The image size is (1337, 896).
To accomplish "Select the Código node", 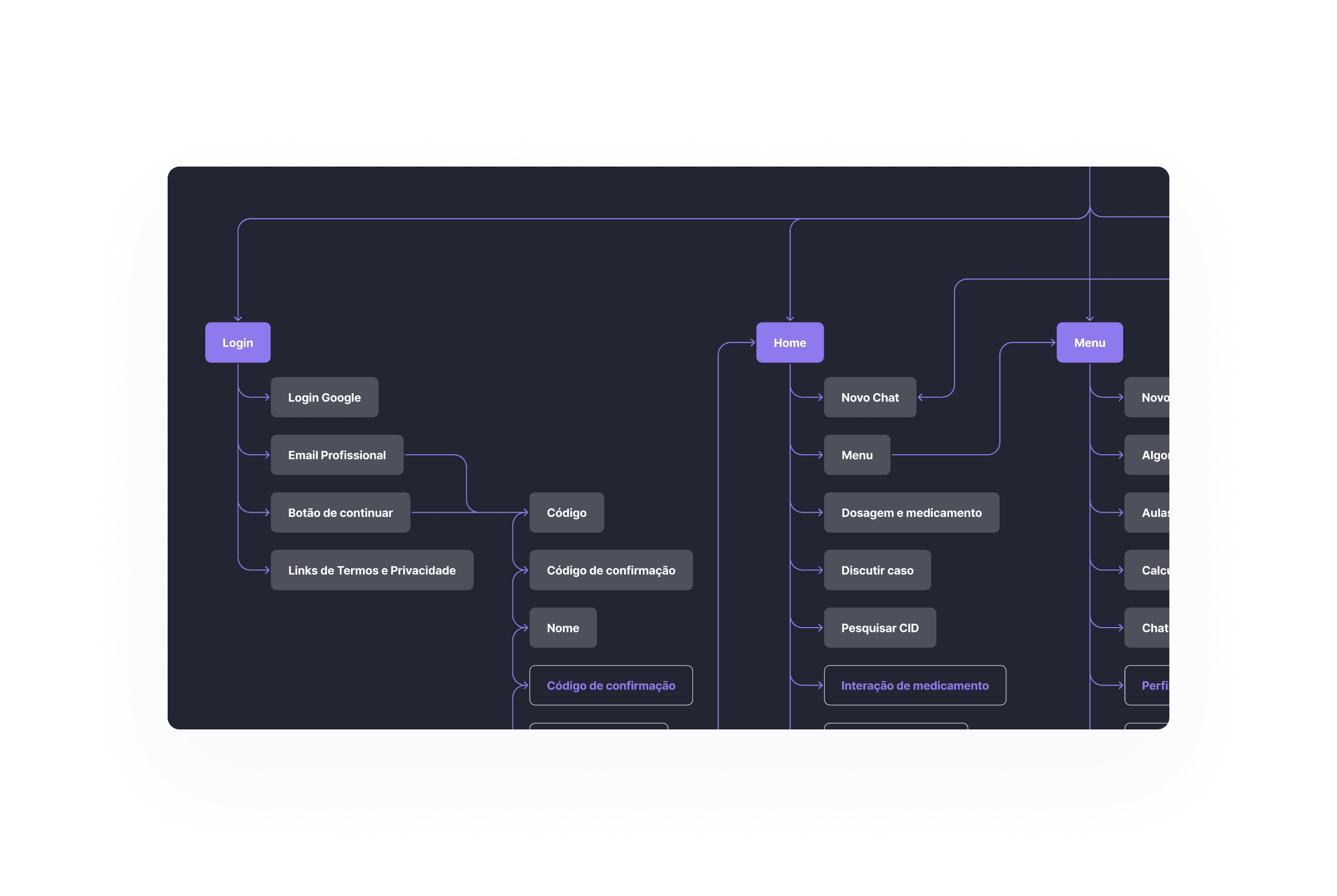I will click(566, 513).
